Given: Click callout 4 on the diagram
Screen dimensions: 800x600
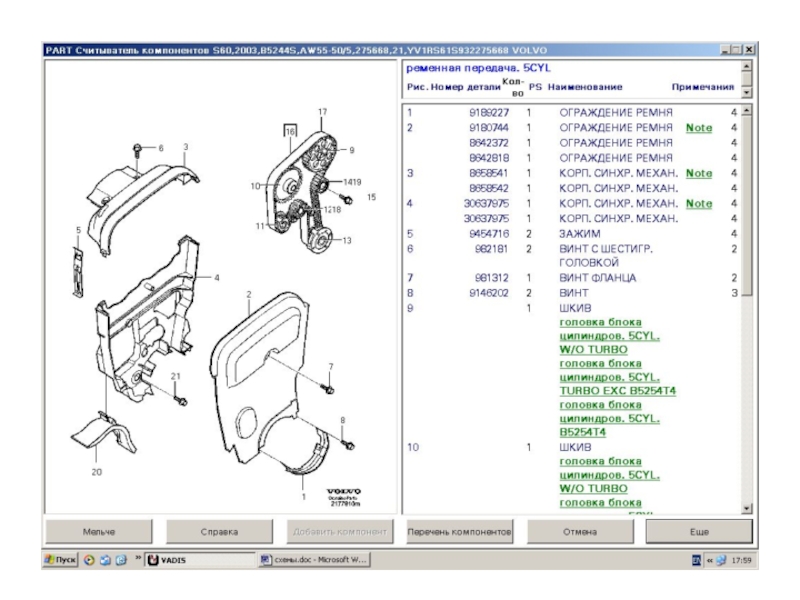Looking at the screenshot, I should tap(217, 278).
